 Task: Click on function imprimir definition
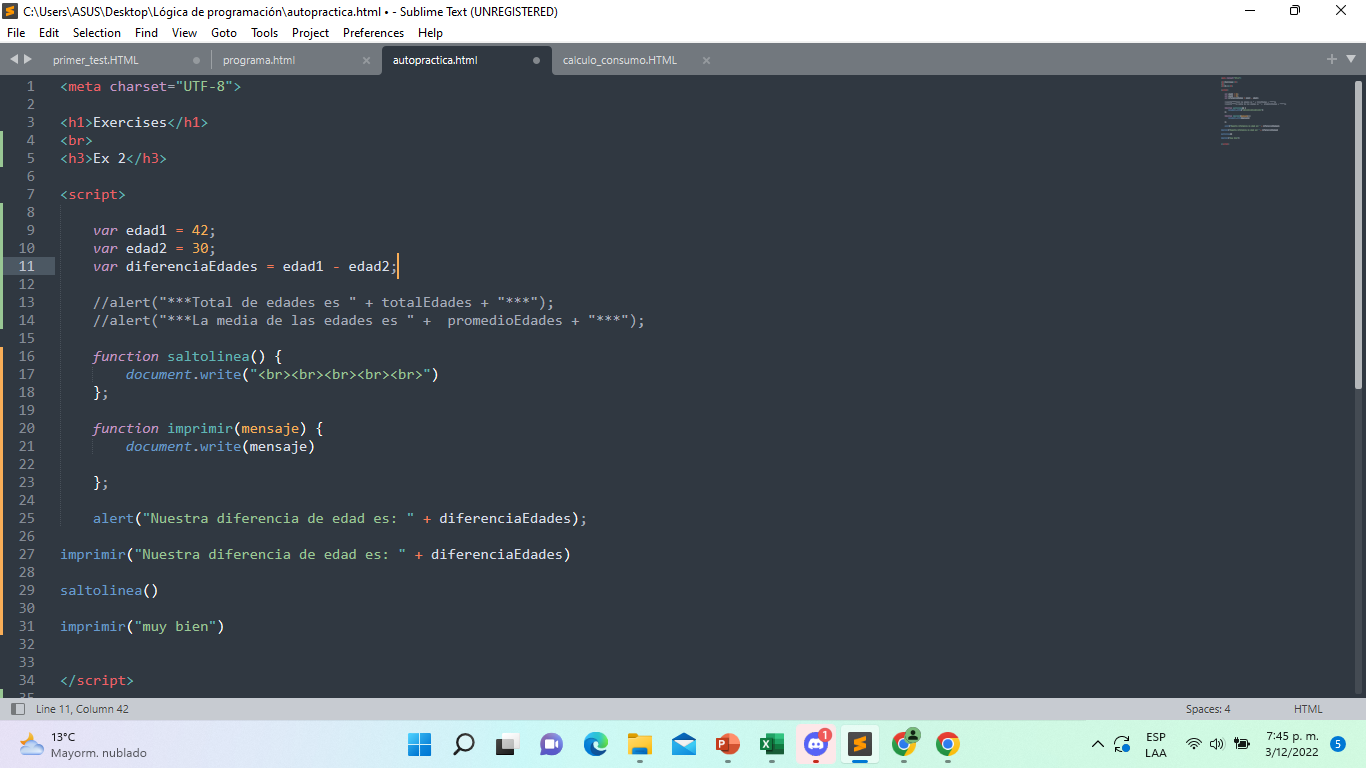click(x=208, y=428)
